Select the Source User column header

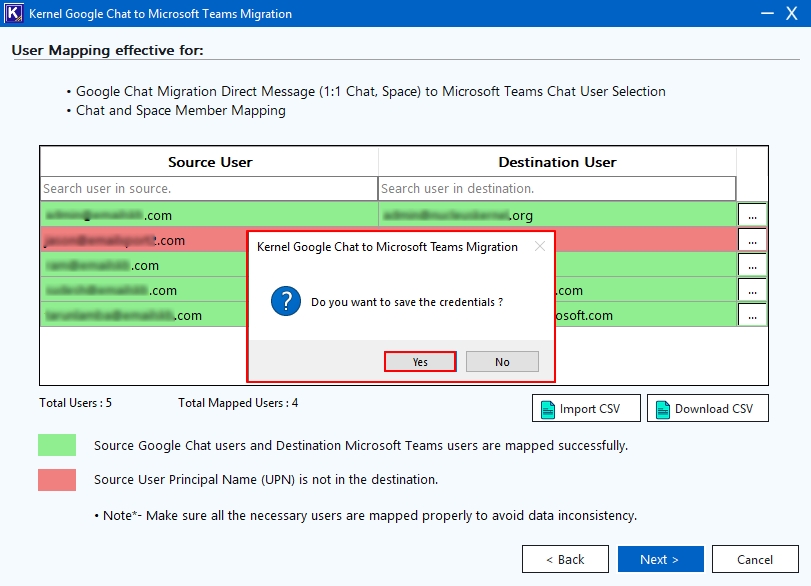click(209, 162)
